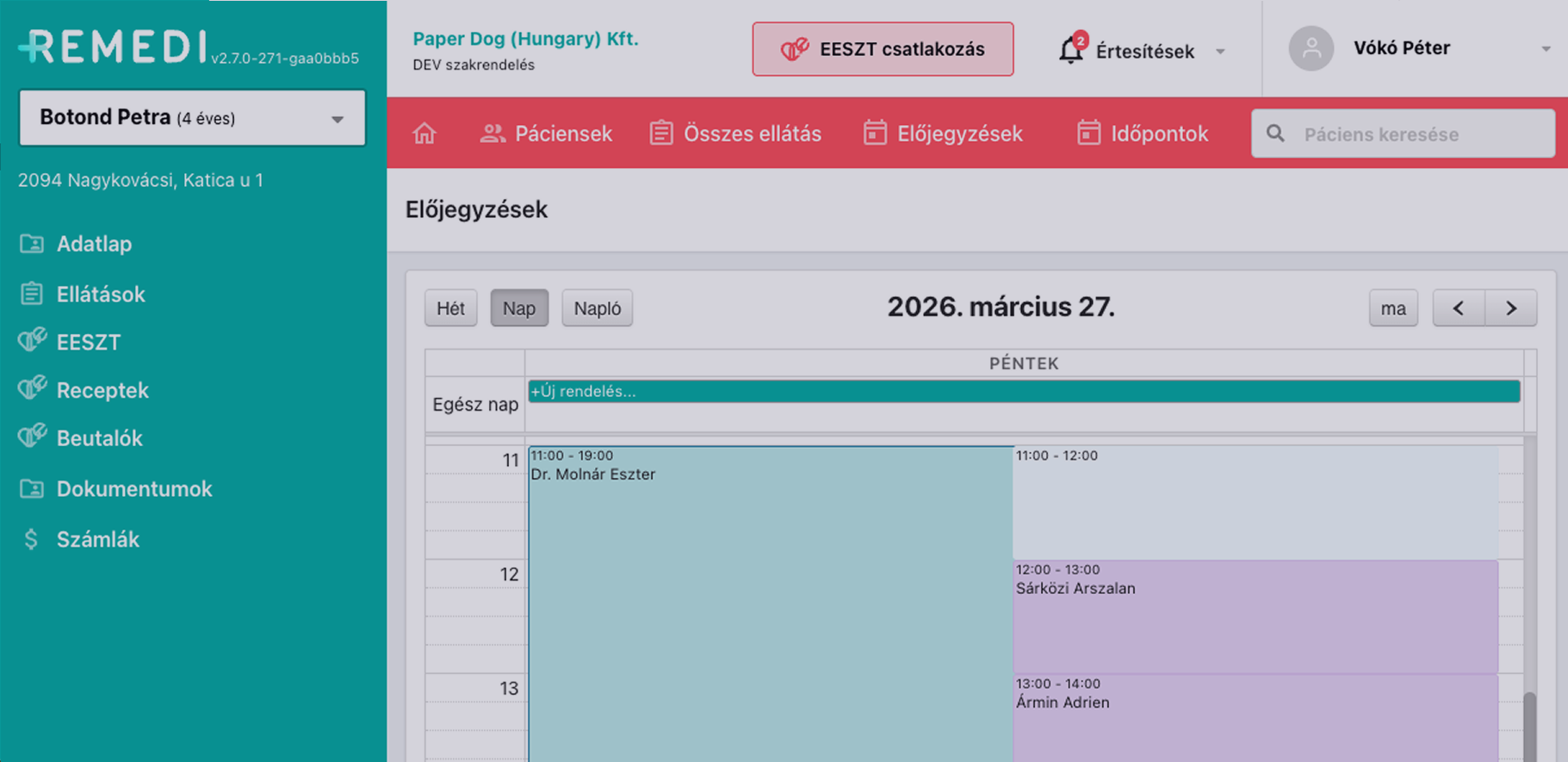Click the notification bell icon
This screenshot has height=762, width=1568.
coord(1070,50)
